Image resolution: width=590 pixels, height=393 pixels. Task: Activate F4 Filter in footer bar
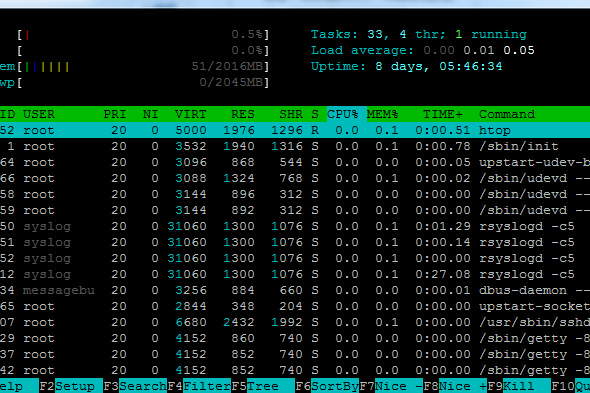pyautogui.click(x=199, y=386)
